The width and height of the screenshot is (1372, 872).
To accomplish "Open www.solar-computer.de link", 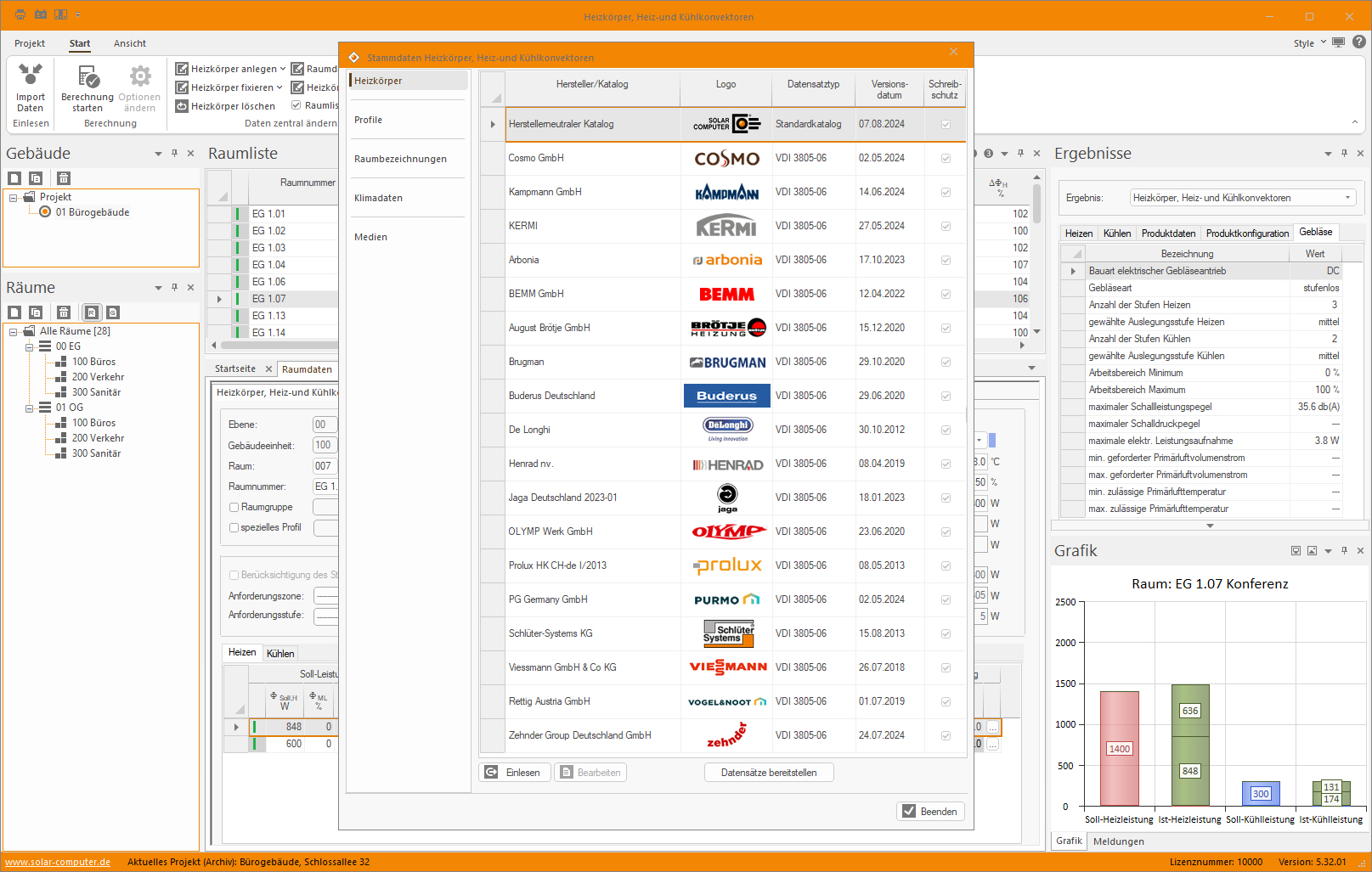I will [58, 862].
